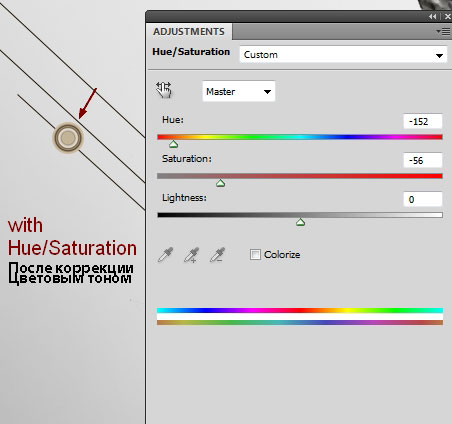
Task: Focus the Saturation value field
Action: tap(423, 160)
